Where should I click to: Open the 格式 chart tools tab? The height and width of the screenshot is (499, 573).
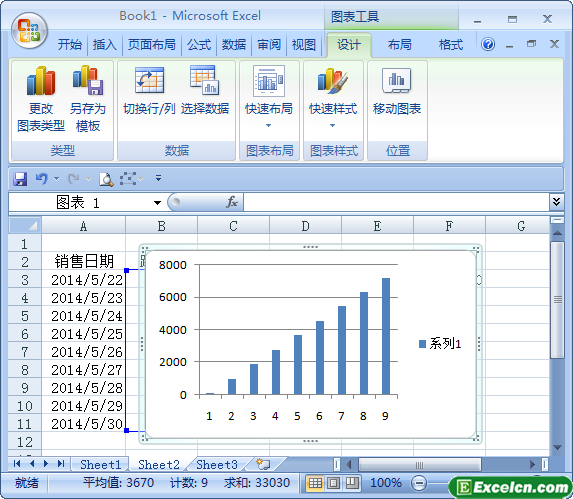click(x=451, y=45)
